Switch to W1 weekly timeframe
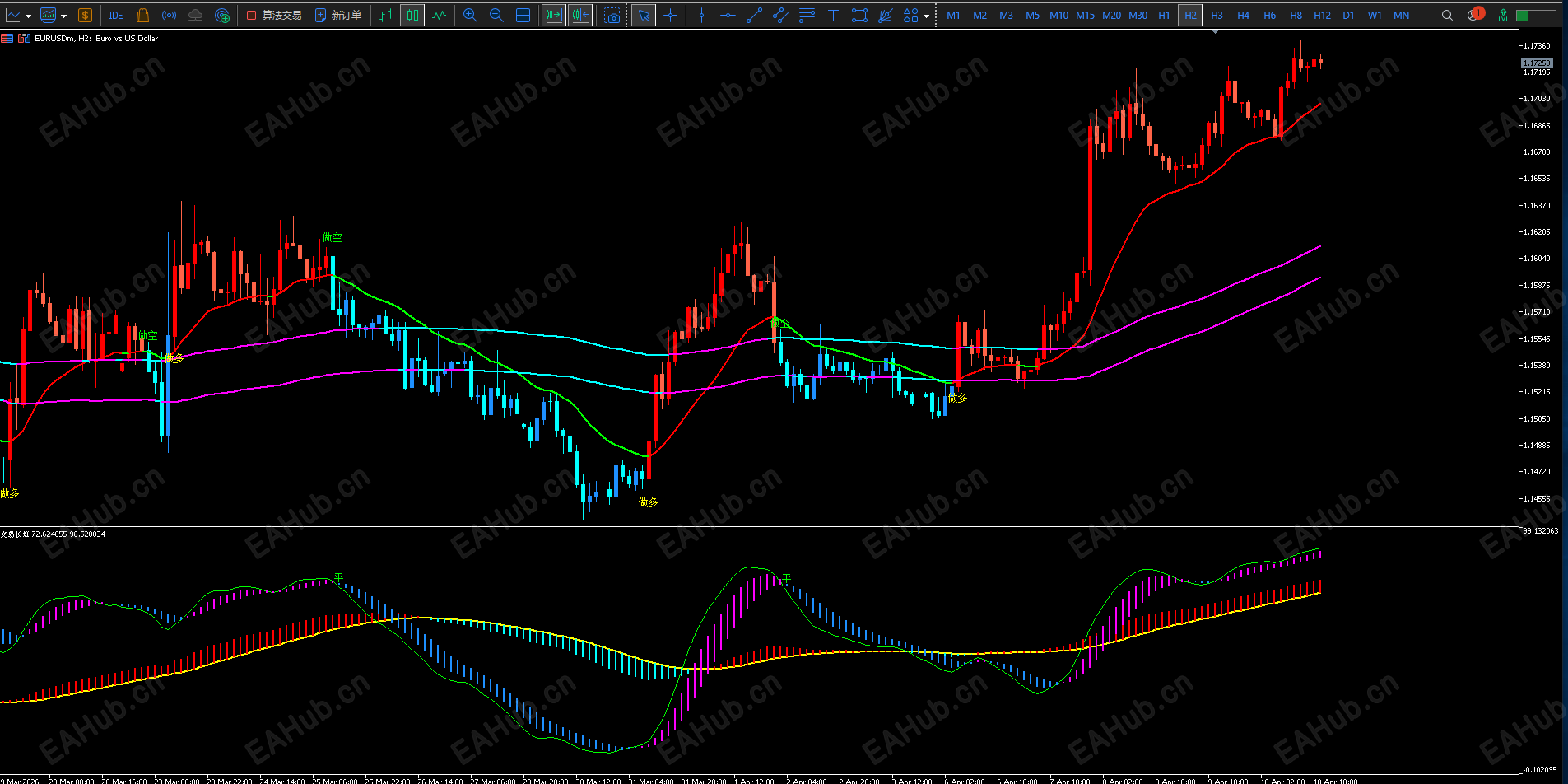1568x784 pixels. pos(1375,15)
